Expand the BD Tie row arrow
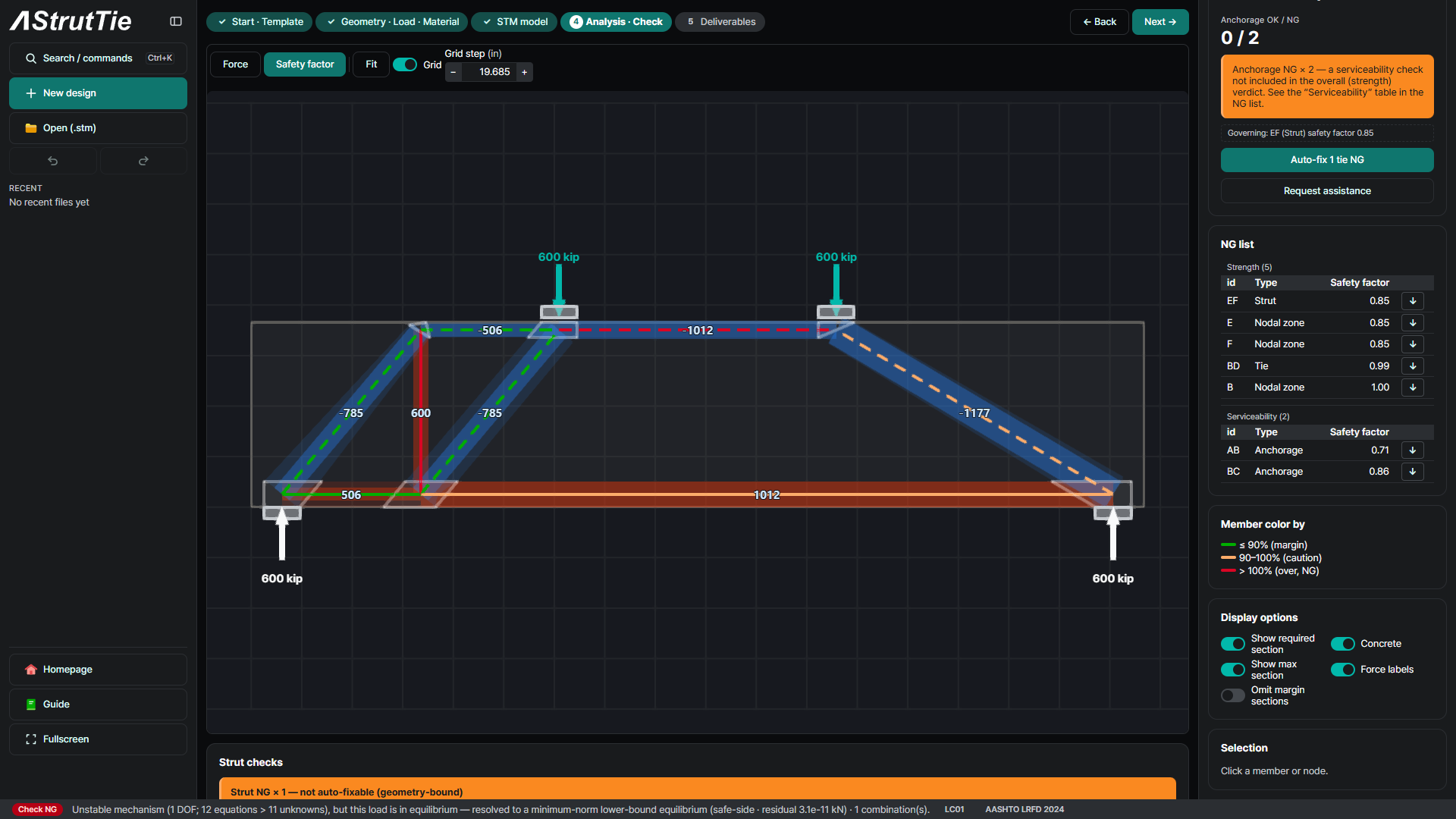 (x=1413, y=366)
